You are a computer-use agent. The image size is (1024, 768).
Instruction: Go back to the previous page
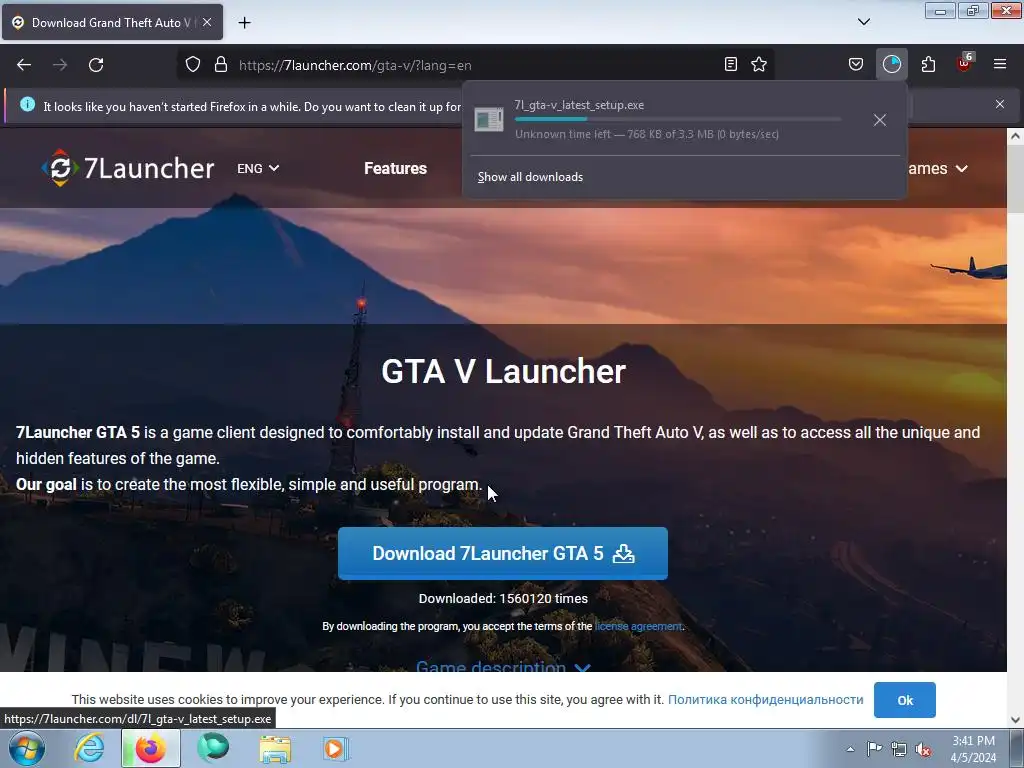[24, 65]
